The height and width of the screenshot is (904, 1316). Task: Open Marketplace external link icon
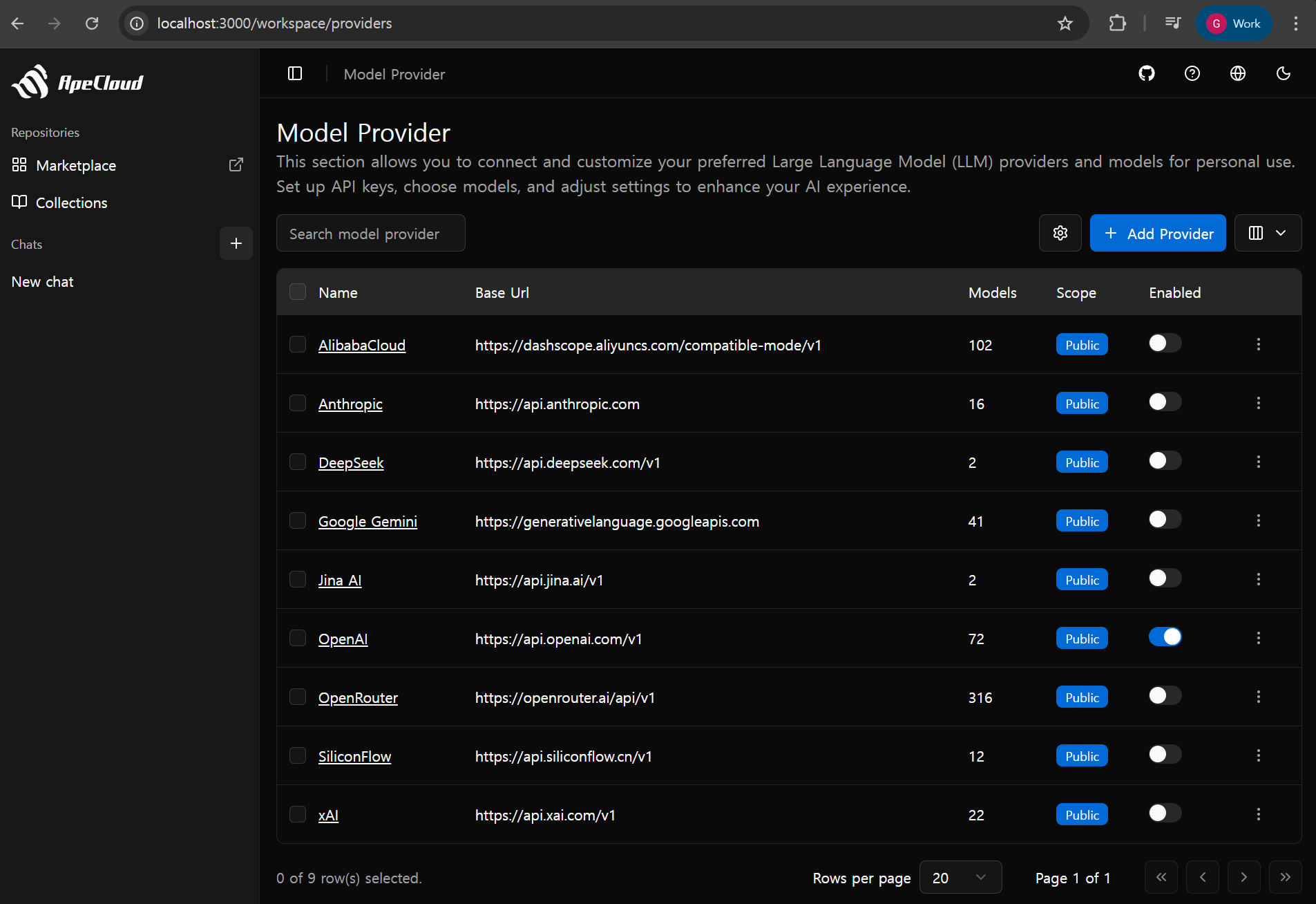click(x=236, y=164)
